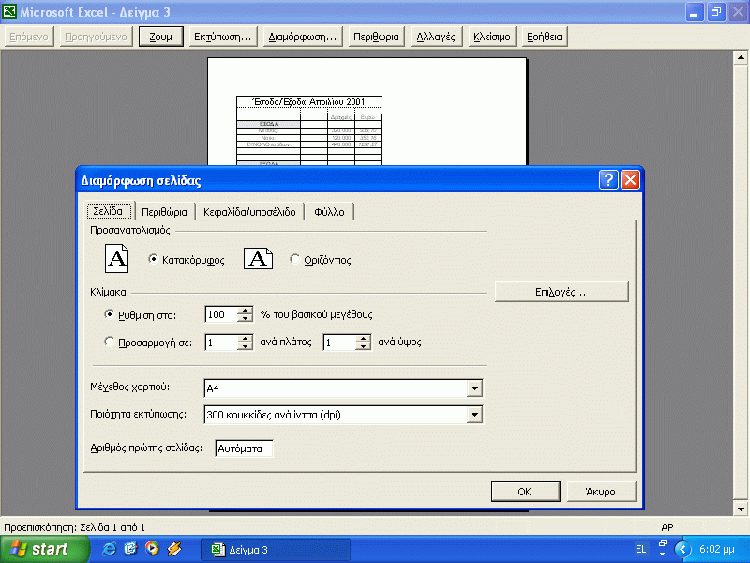Screen dimensions: 750x563
Task: Click the scaling percentage input field
Action: tap(221, 314)
